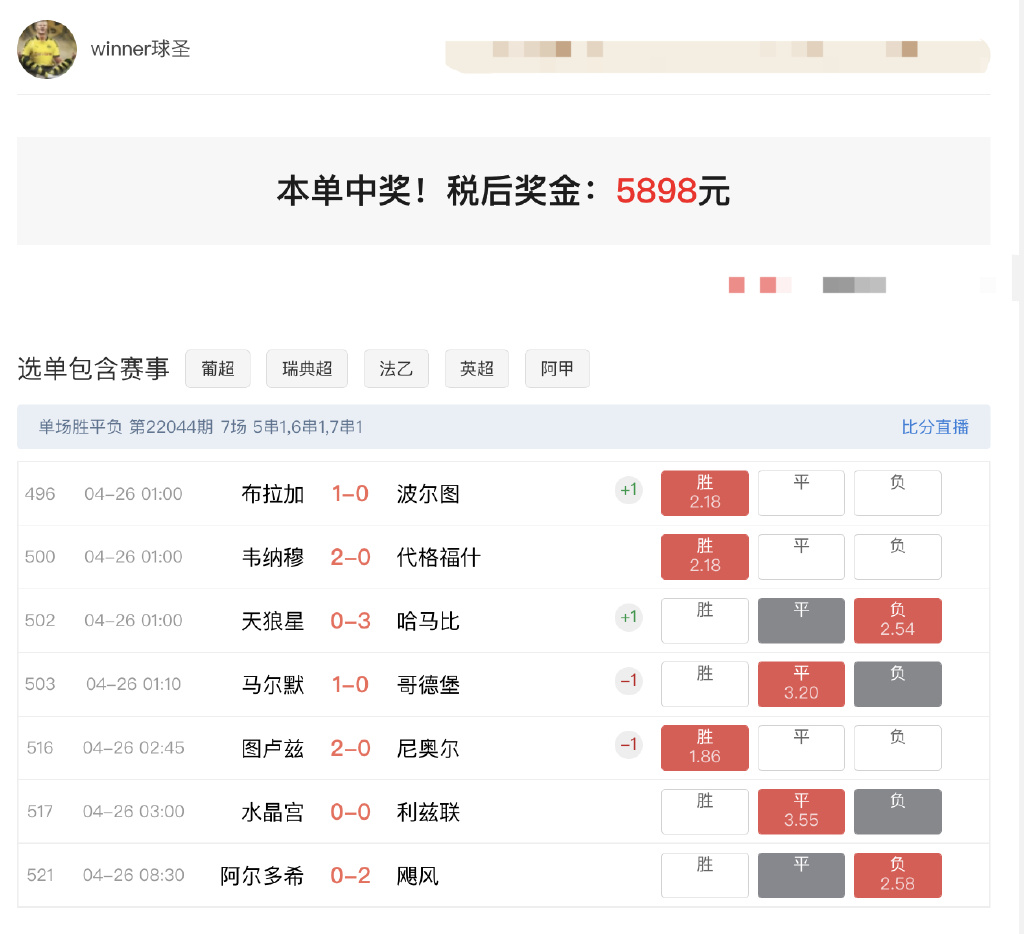
Task: Select 胜 1.86 for 图卢兹 vs 尼奥尔
Action: tap(704, 747)
